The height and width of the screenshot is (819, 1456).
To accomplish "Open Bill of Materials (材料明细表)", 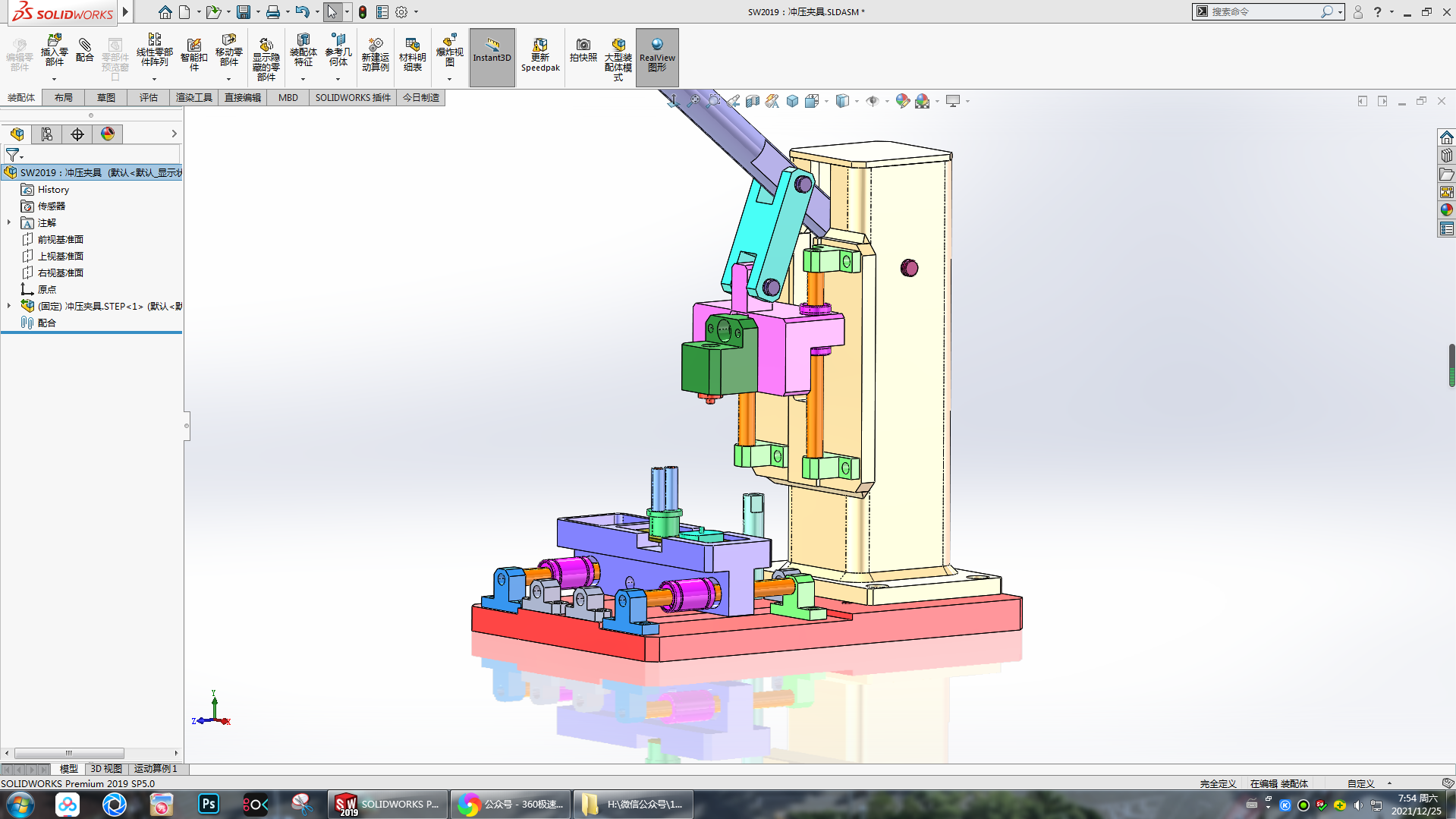I will point(412,55).
